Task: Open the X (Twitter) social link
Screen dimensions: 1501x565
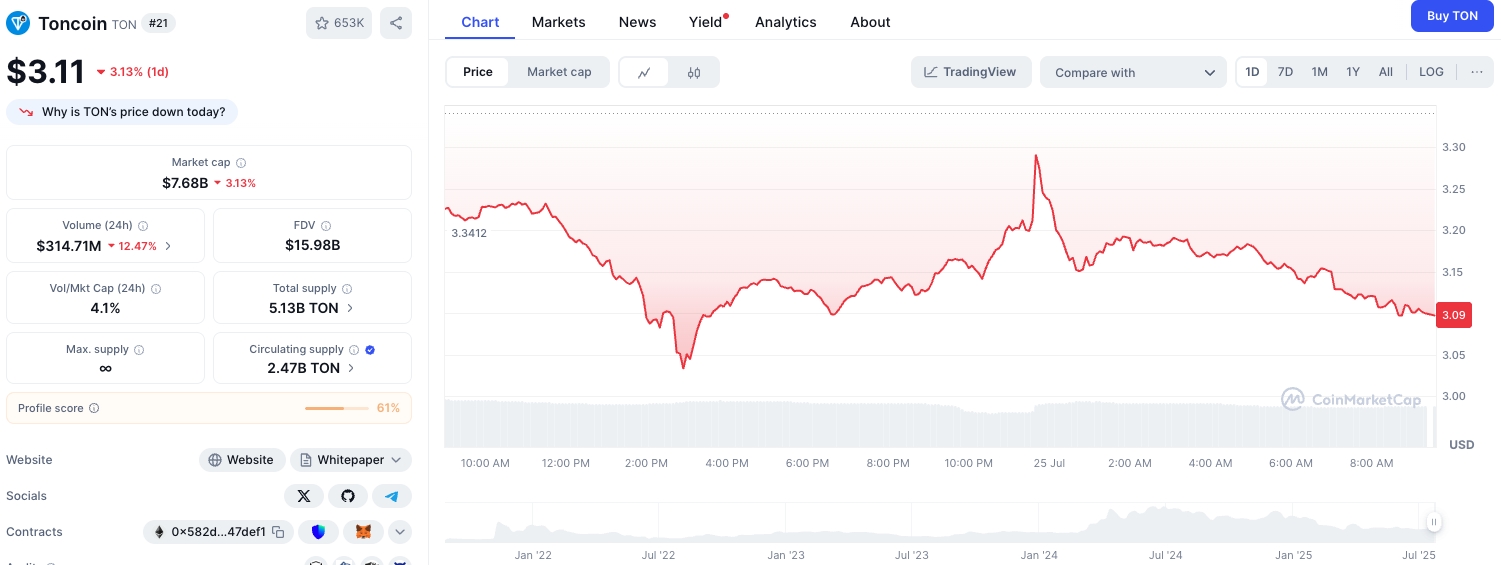Action: (304, 496)
